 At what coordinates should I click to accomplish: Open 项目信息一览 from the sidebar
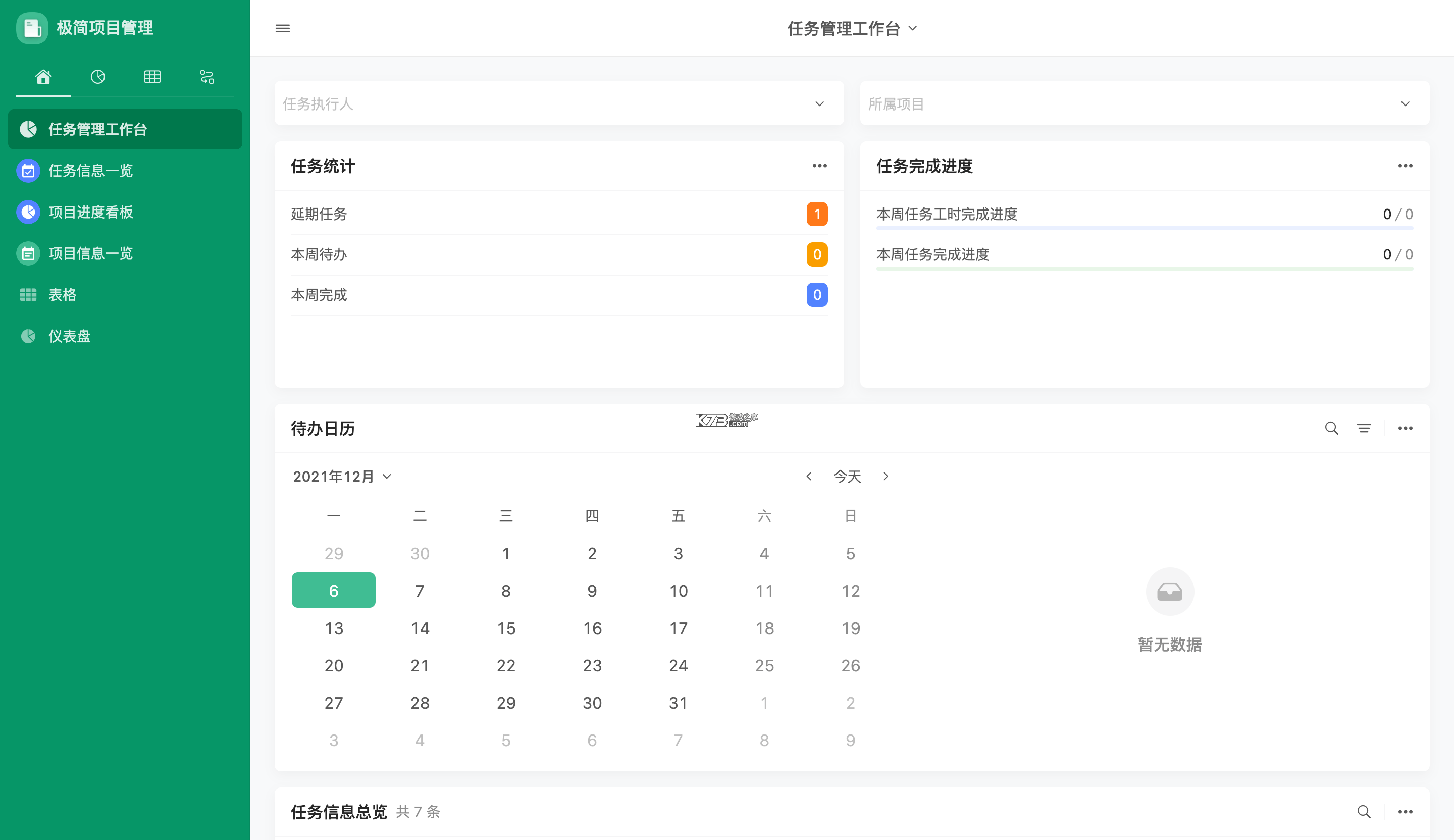(125, 253)
